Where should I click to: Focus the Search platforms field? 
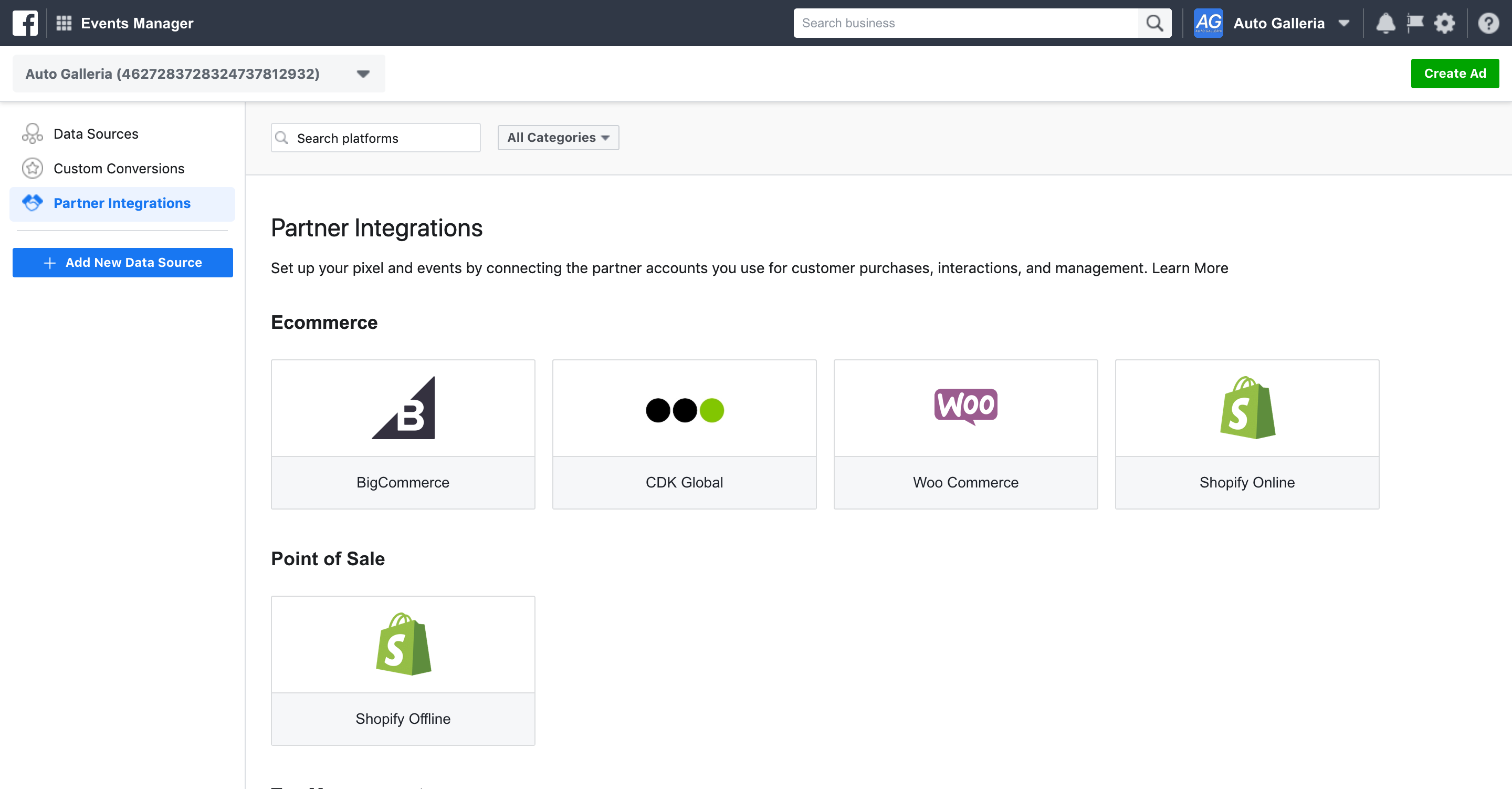(376, 138)
